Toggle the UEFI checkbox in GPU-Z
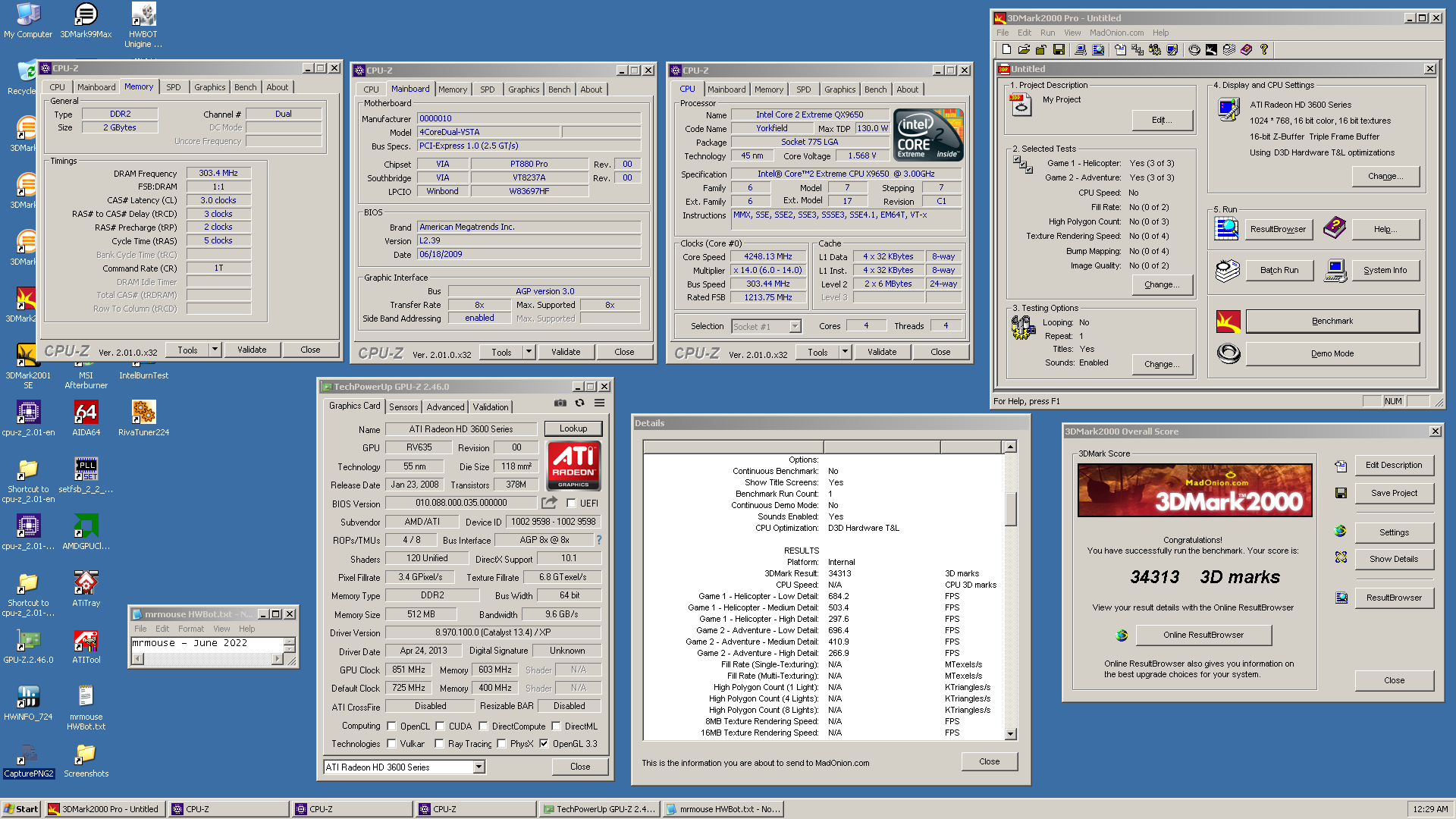Screen dimensions: 1456x819 coord(571,504)
